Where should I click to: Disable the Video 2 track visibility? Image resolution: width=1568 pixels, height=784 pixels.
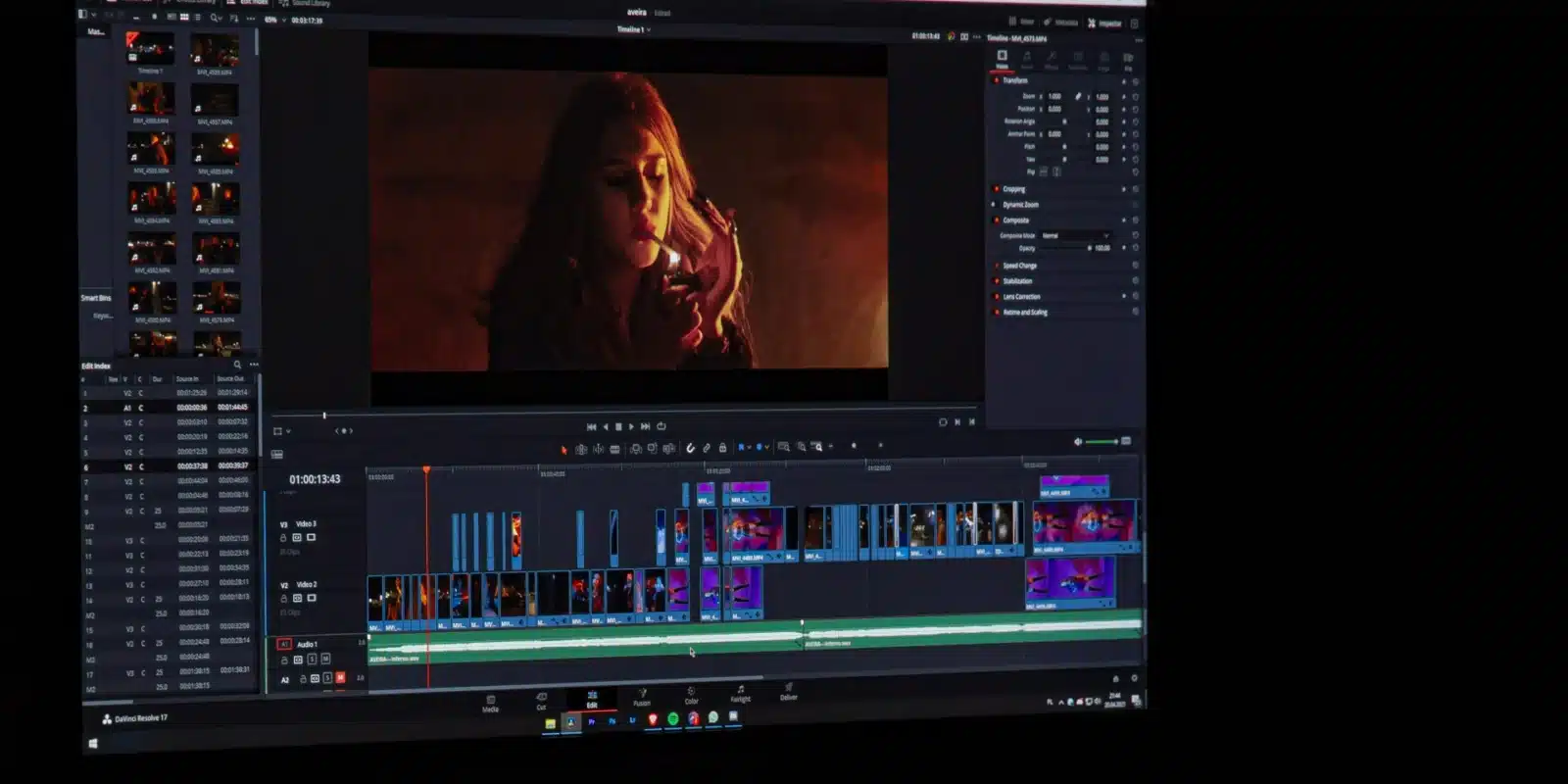click(x=312, y=598)
